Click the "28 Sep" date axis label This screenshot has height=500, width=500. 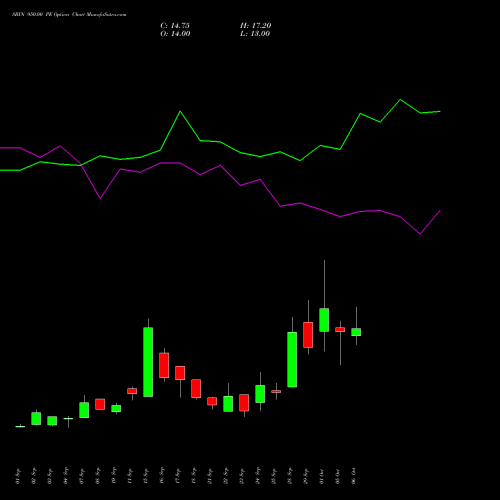(290, 476)
